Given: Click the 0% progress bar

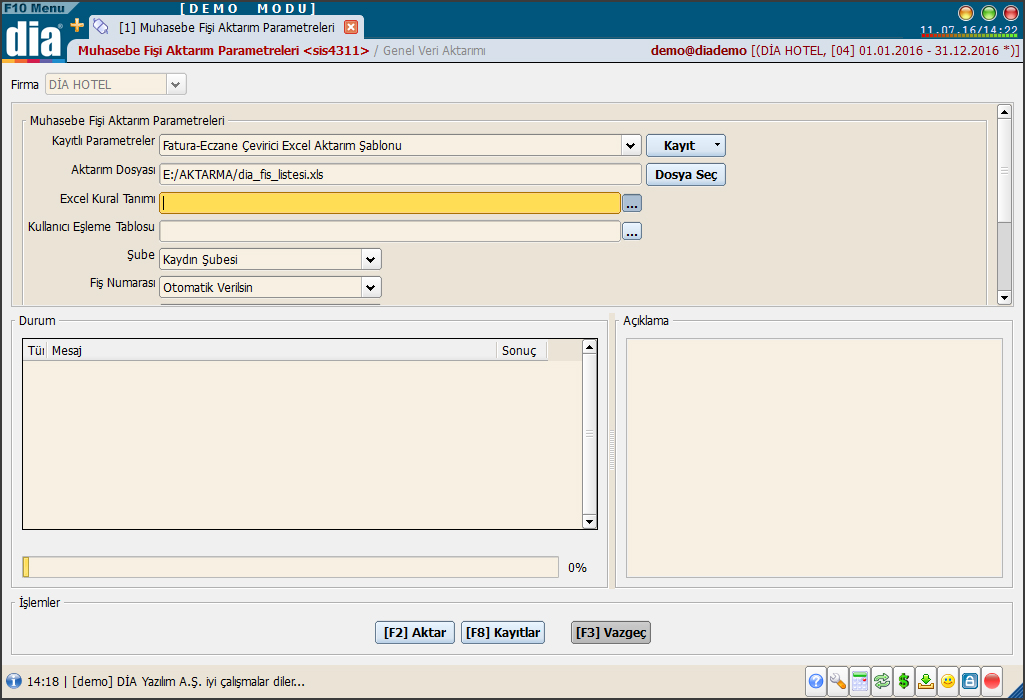Looking at the screenshot, I should [290, 567].
